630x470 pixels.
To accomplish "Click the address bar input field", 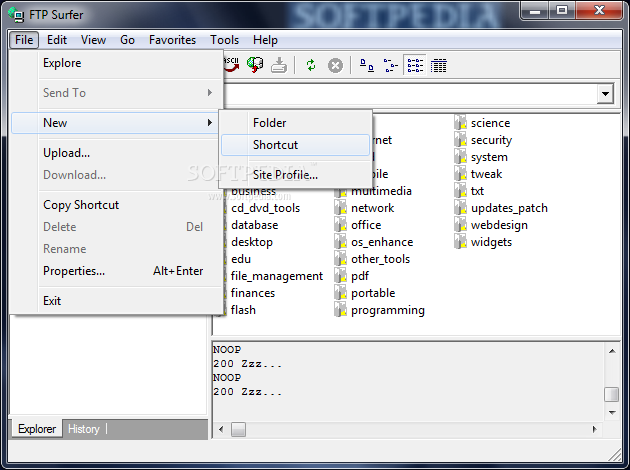I will tap(410, 94).
